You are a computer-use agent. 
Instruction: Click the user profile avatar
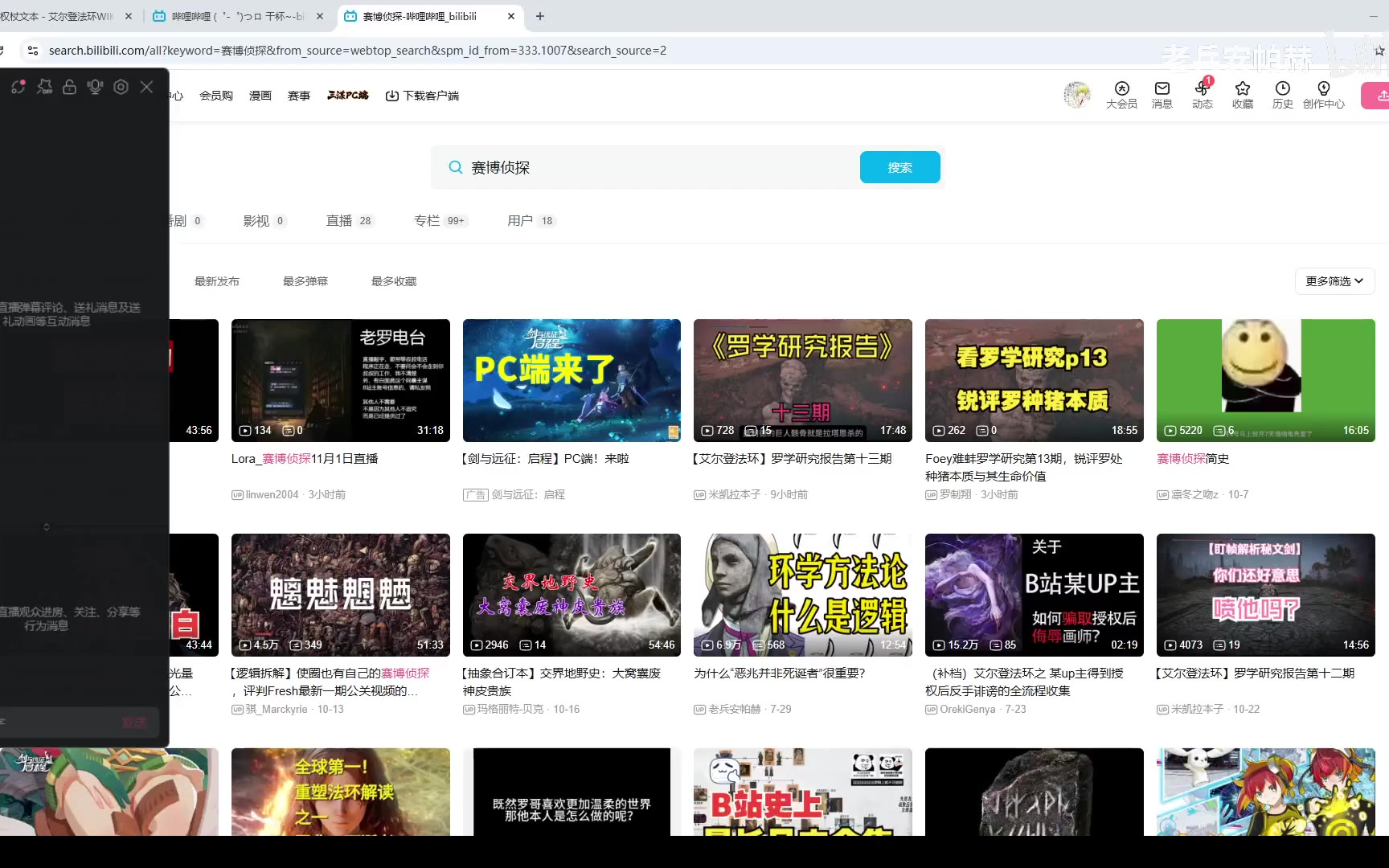[1076, 95]
